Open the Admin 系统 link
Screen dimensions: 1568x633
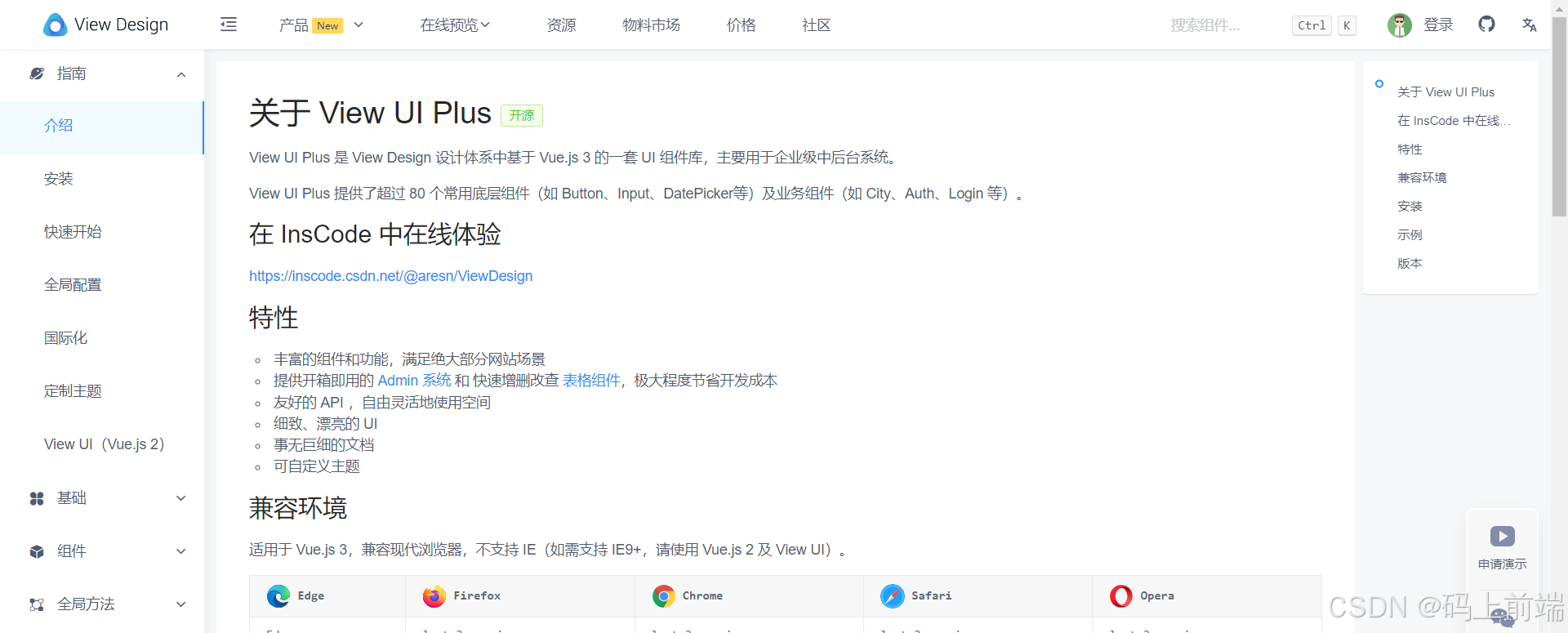[x=414, y=381]
